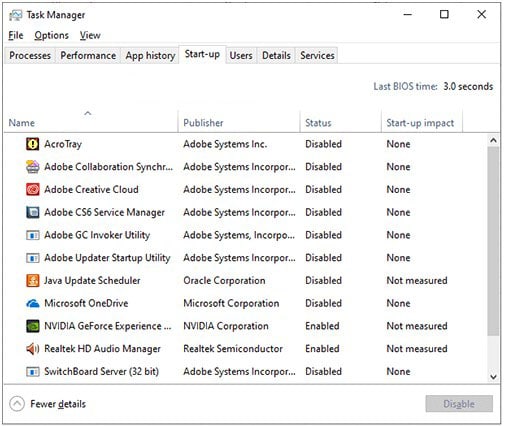505x426 pixels.
Task: Click the Adobe CS6 Service Manager icon
Action: [32, 212]
